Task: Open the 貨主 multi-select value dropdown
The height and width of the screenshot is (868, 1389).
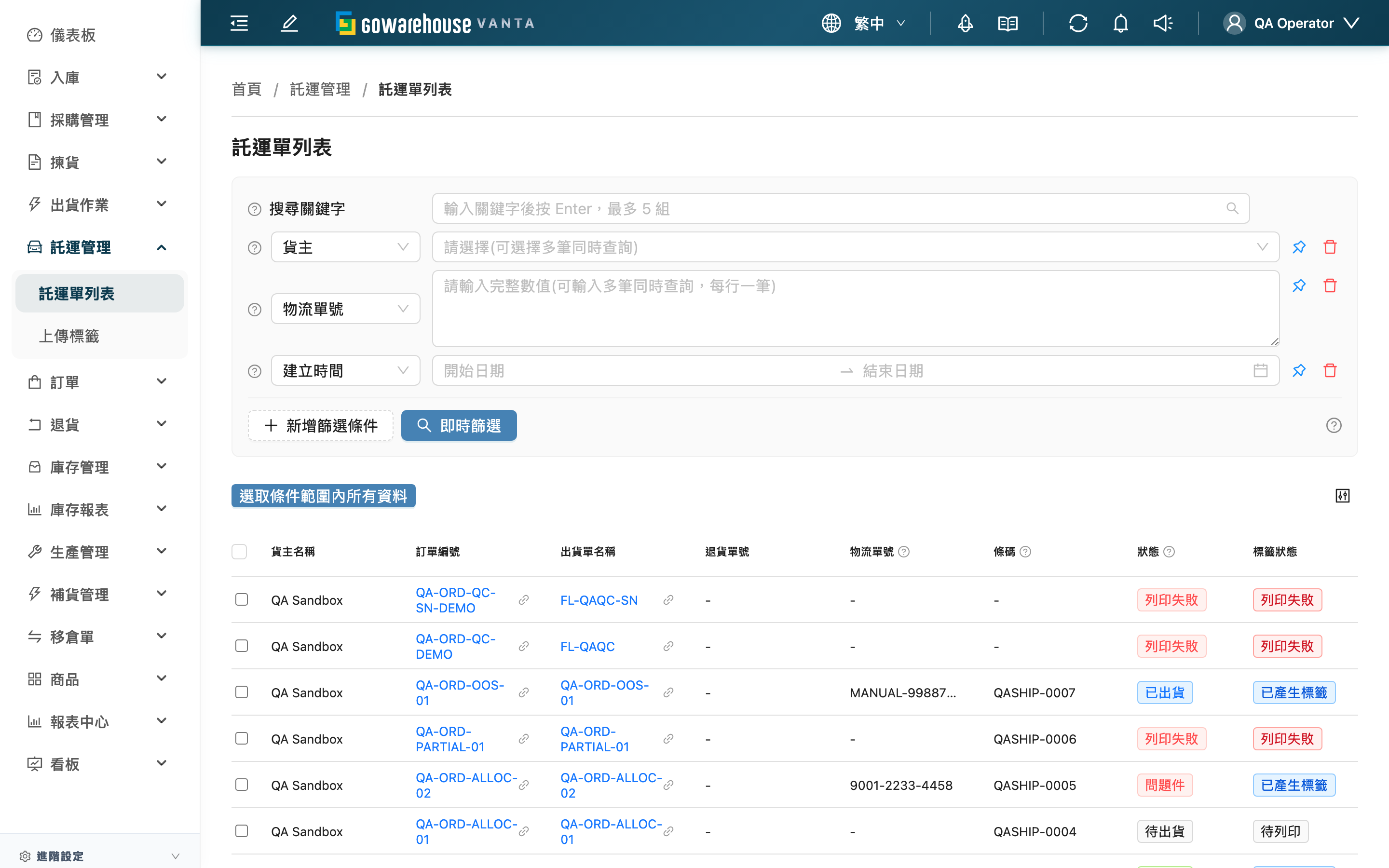Action: [855, 247]
